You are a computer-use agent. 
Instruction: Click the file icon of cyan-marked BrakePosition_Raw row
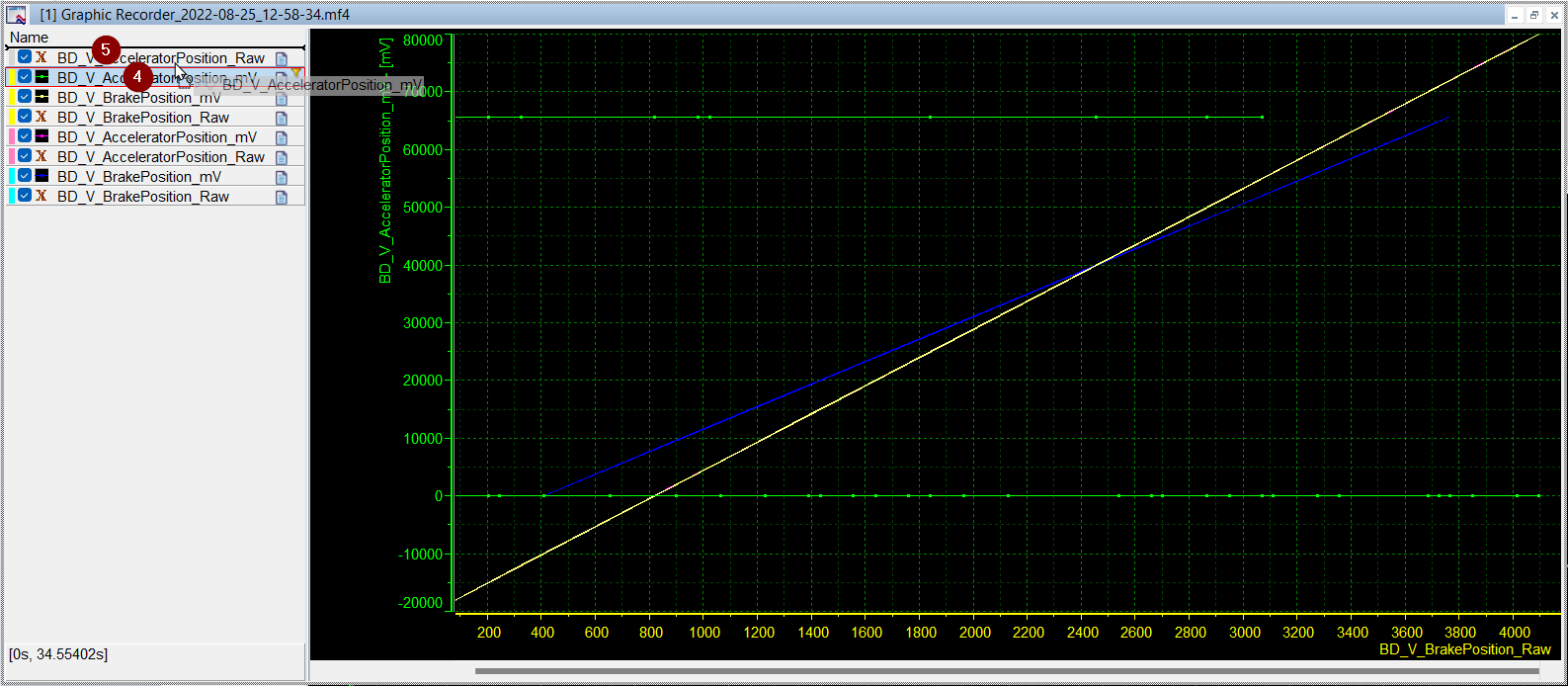coord(282,197)
